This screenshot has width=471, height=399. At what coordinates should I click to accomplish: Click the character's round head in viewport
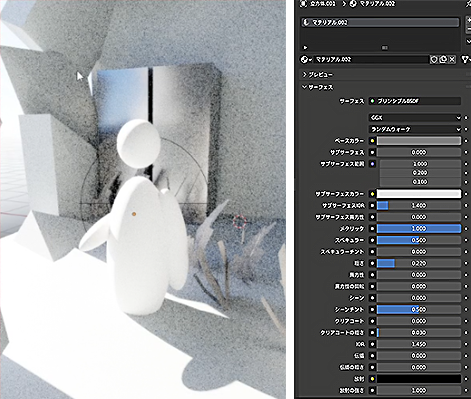pos(138,144)
